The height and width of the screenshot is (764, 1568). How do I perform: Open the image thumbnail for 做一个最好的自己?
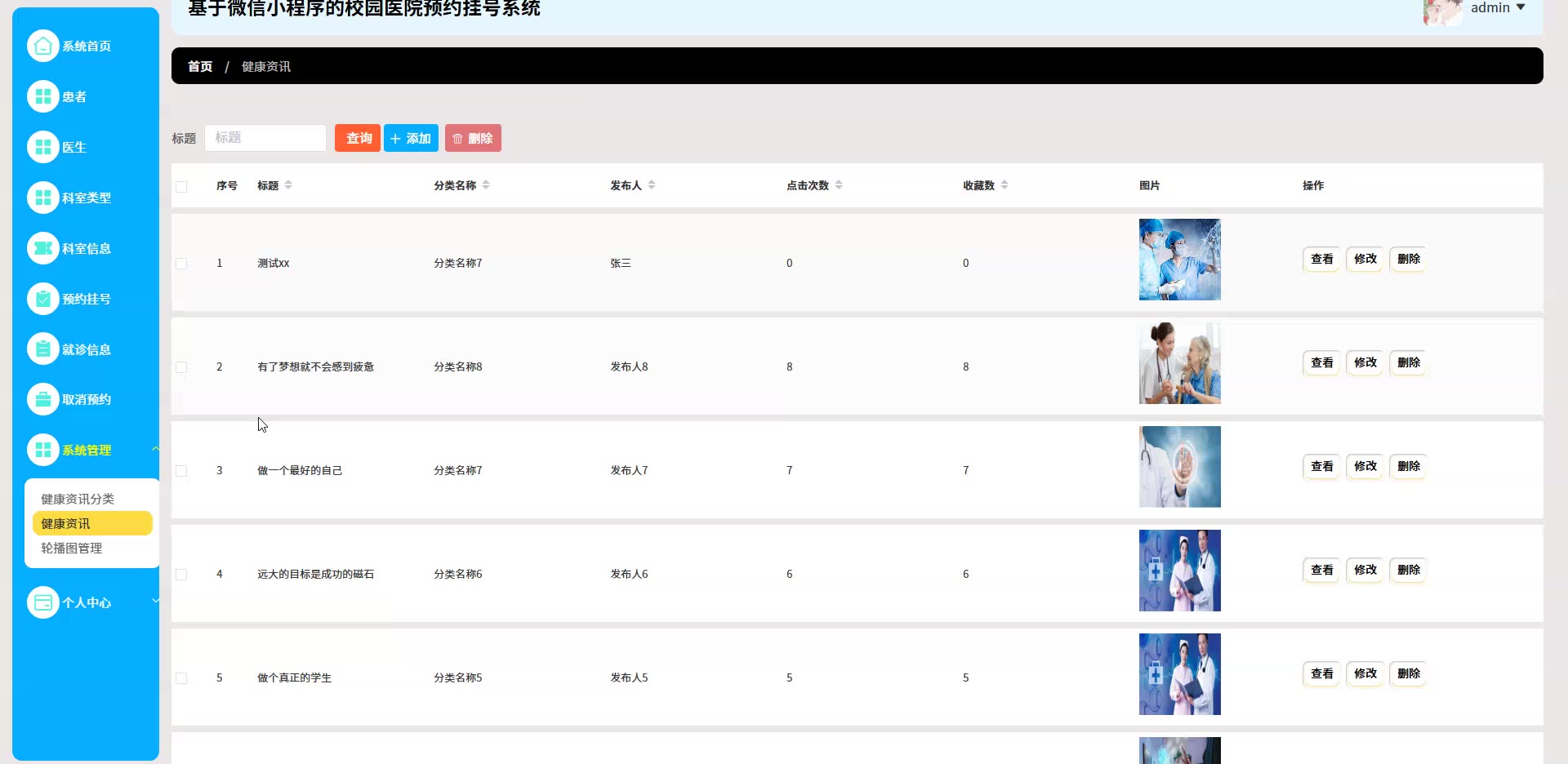[x=1180, y=467]
